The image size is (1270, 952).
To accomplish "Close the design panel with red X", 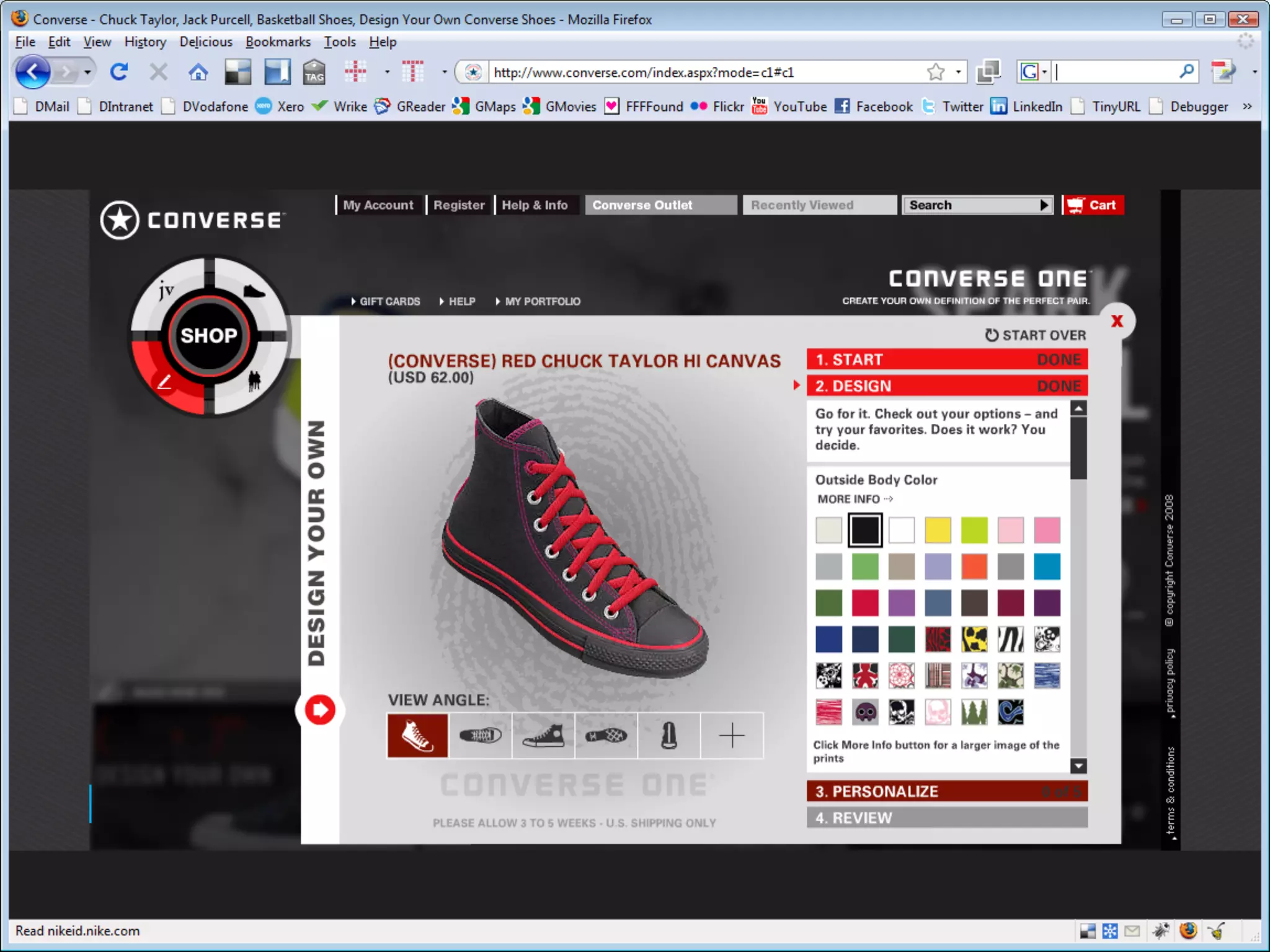I will coord(1117,321).
